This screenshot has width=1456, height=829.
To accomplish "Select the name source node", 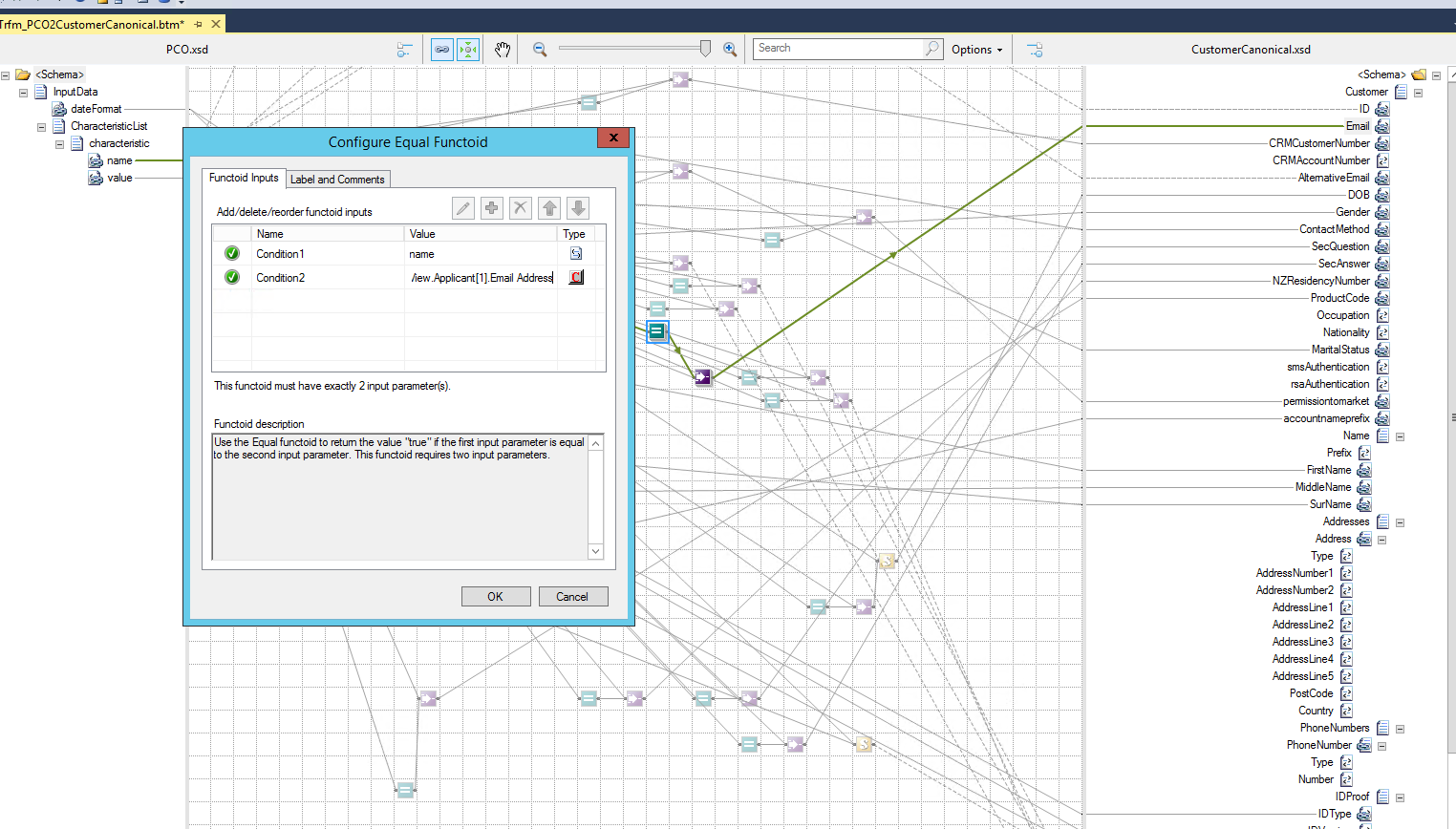I will pos(119,160).
